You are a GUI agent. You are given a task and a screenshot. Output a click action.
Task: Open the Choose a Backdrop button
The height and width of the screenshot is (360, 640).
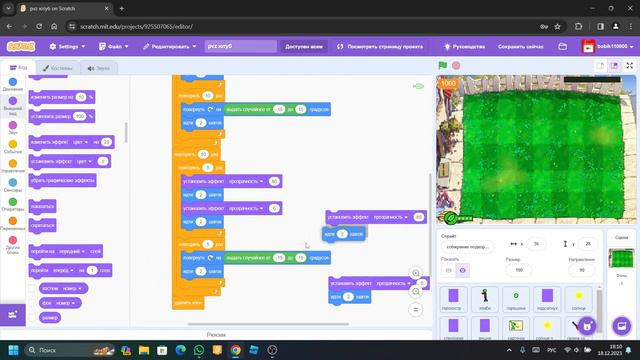(x=622, y=326)
